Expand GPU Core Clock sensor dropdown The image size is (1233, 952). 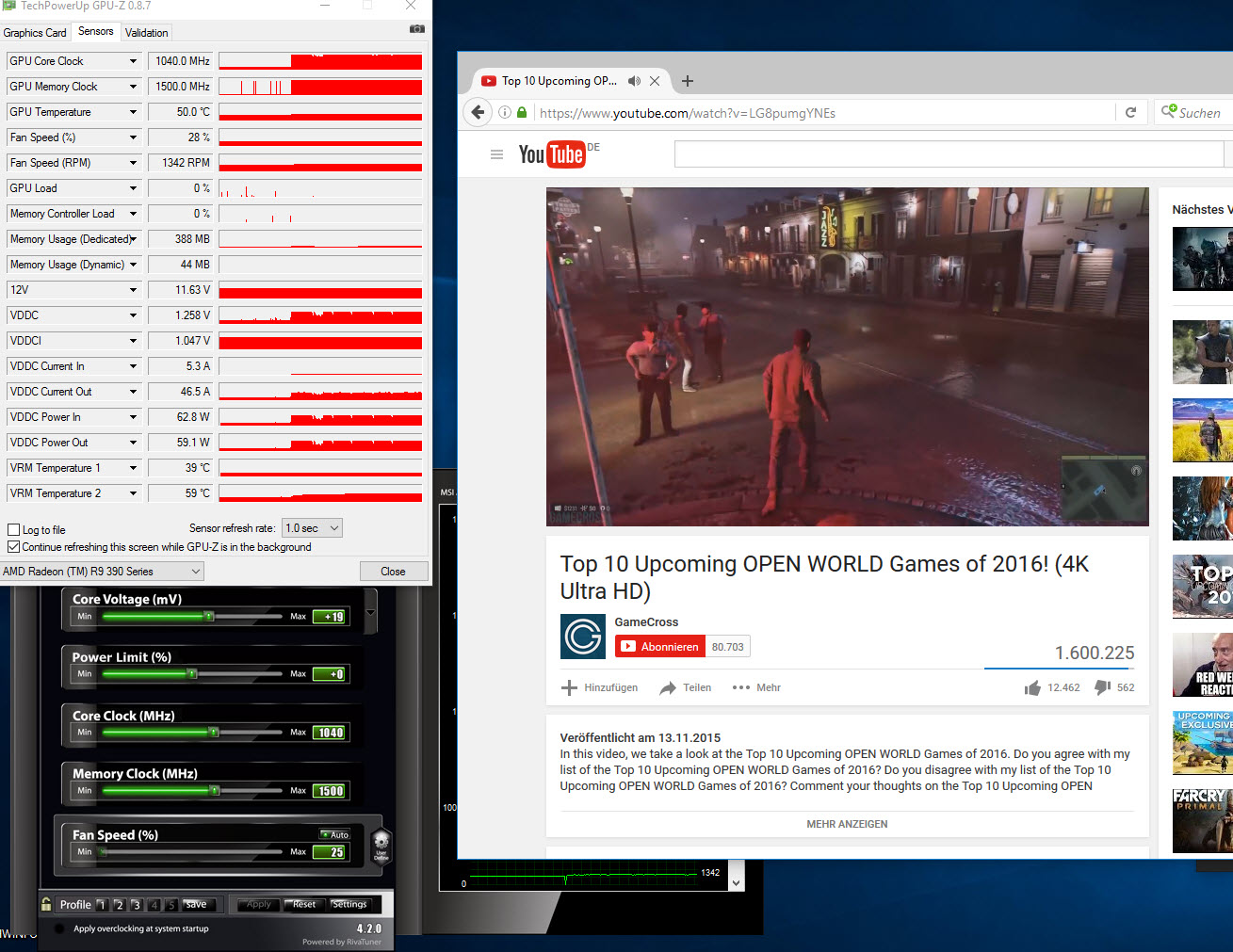133,61
